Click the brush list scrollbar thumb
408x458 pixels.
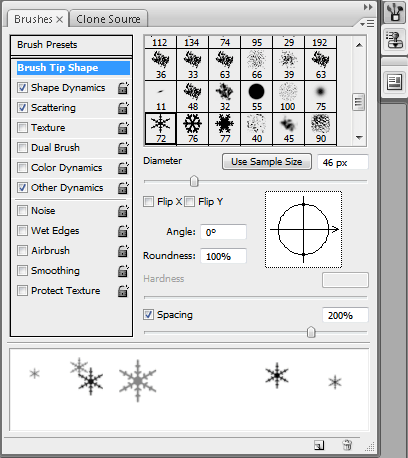click(359, 102)
